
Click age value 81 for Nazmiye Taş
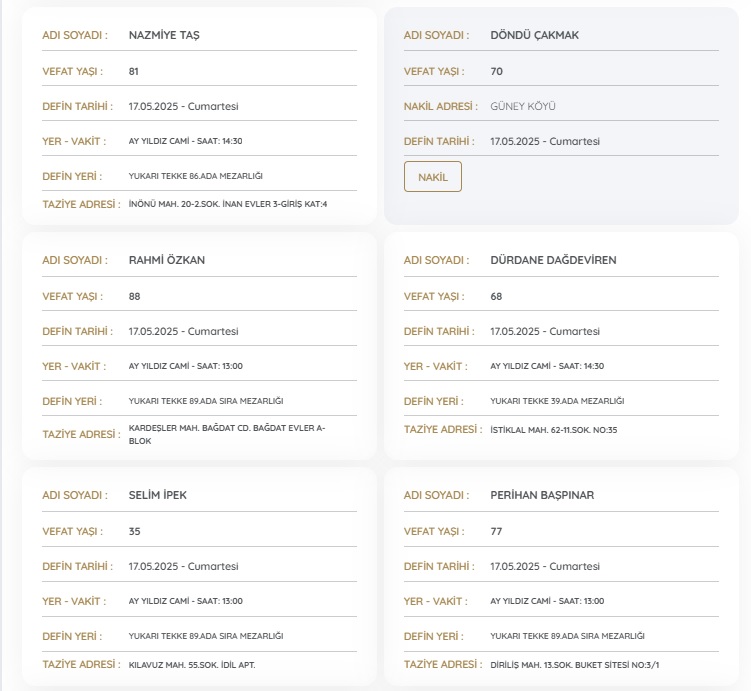[x=134, y=71]
